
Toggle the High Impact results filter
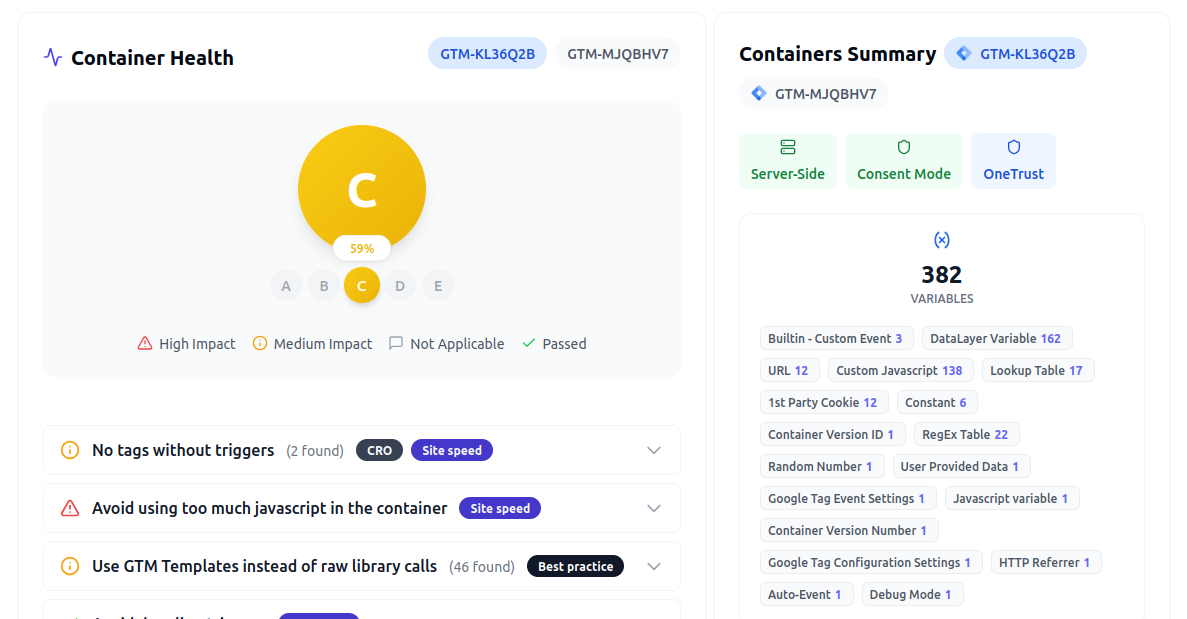click(x=186, y=343)
